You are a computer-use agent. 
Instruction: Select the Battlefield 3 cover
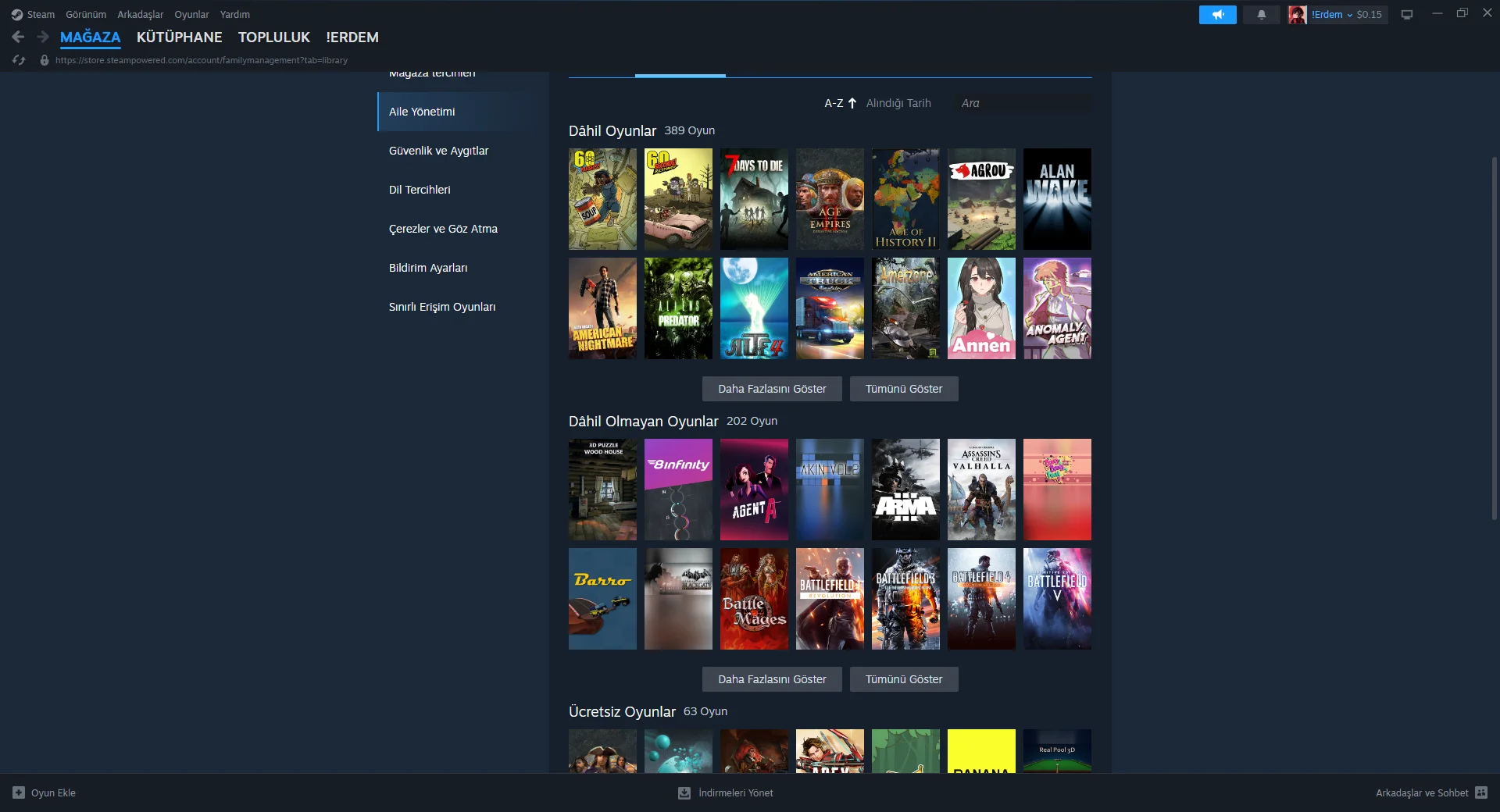905,599
